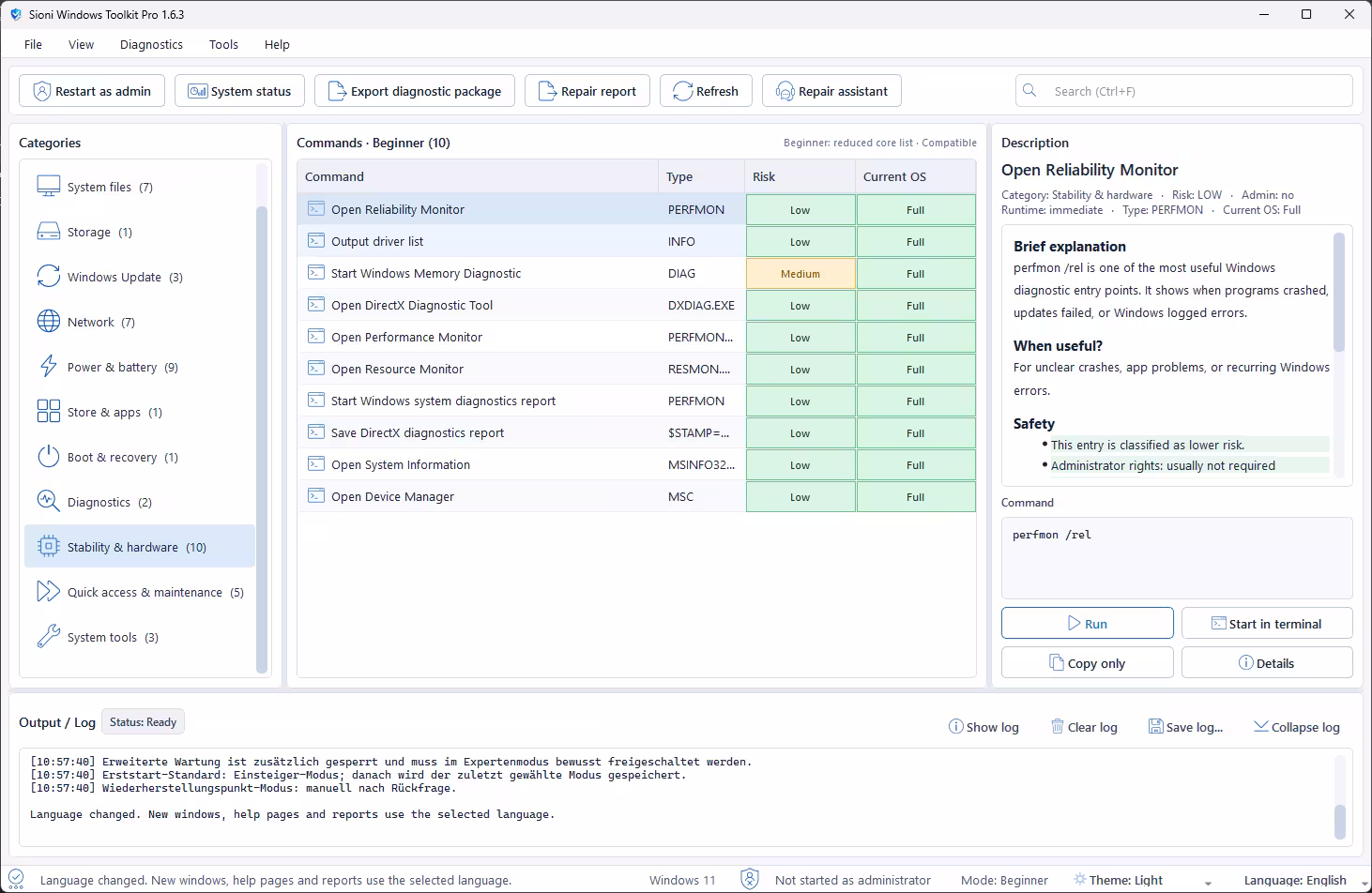Click the status check icon at bottom left

click(x=15, y=879)
